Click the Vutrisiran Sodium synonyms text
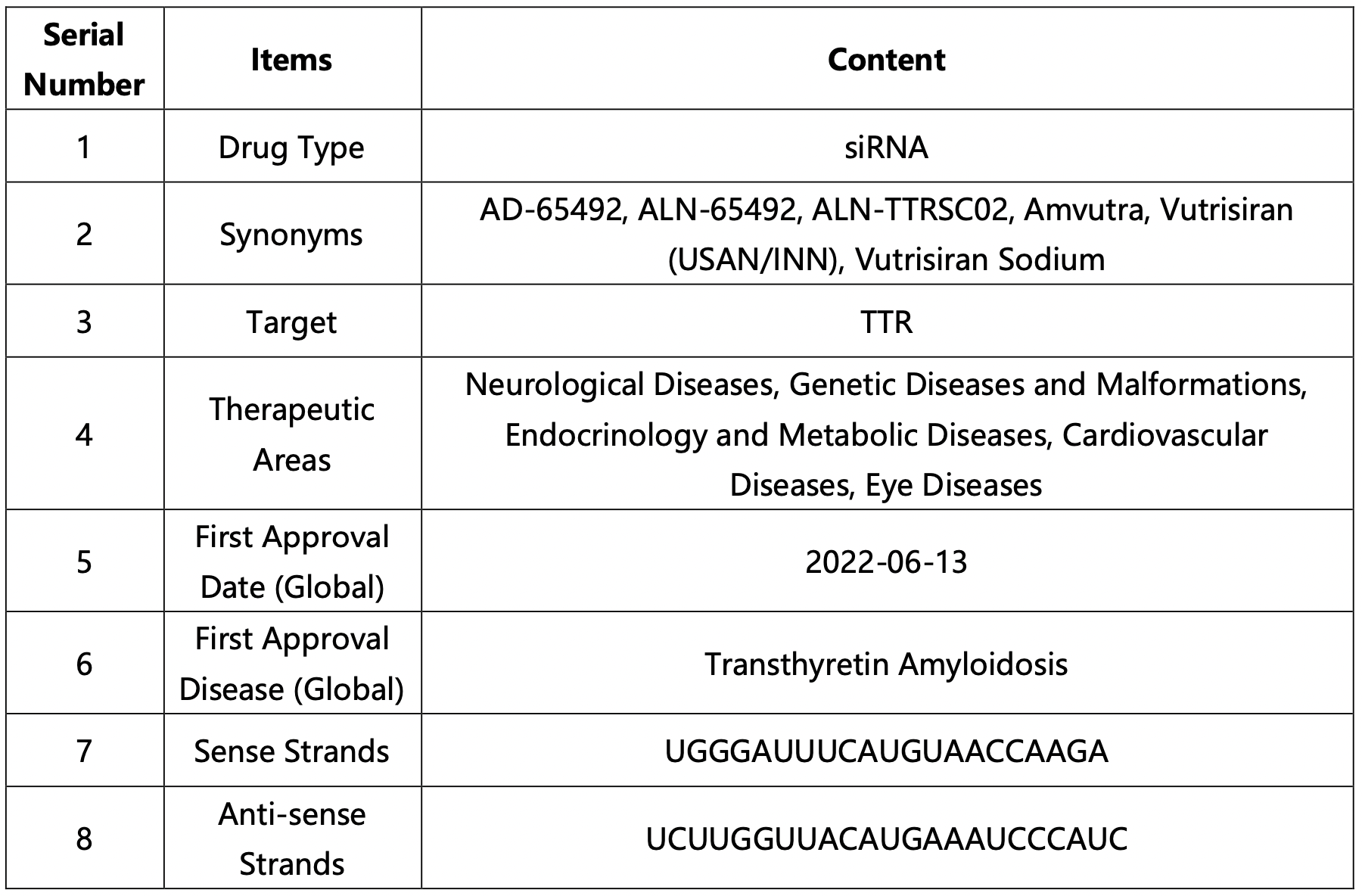This screenshot has width=1362, height=896. coord(979,260)
